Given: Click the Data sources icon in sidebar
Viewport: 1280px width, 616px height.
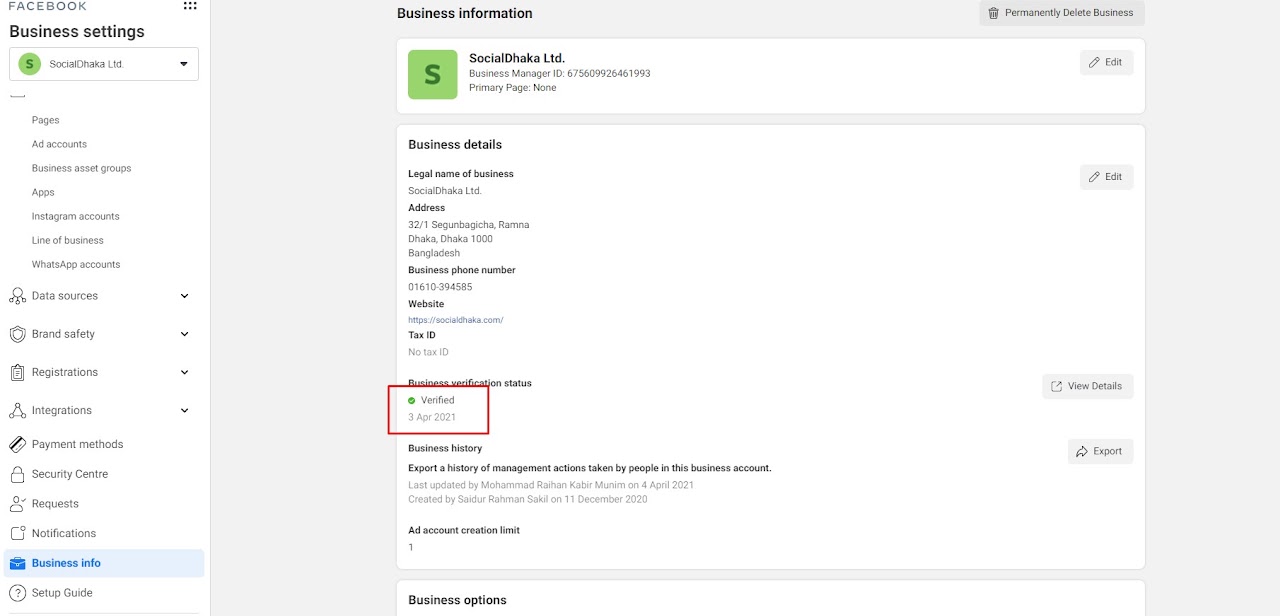Looking at the screenshot, I should click(17, 296).
